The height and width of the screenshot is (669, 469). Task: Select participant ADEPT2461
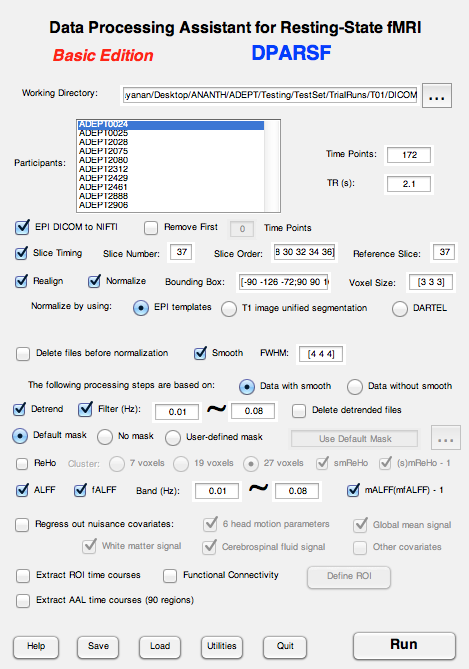(x=171, y=187)
